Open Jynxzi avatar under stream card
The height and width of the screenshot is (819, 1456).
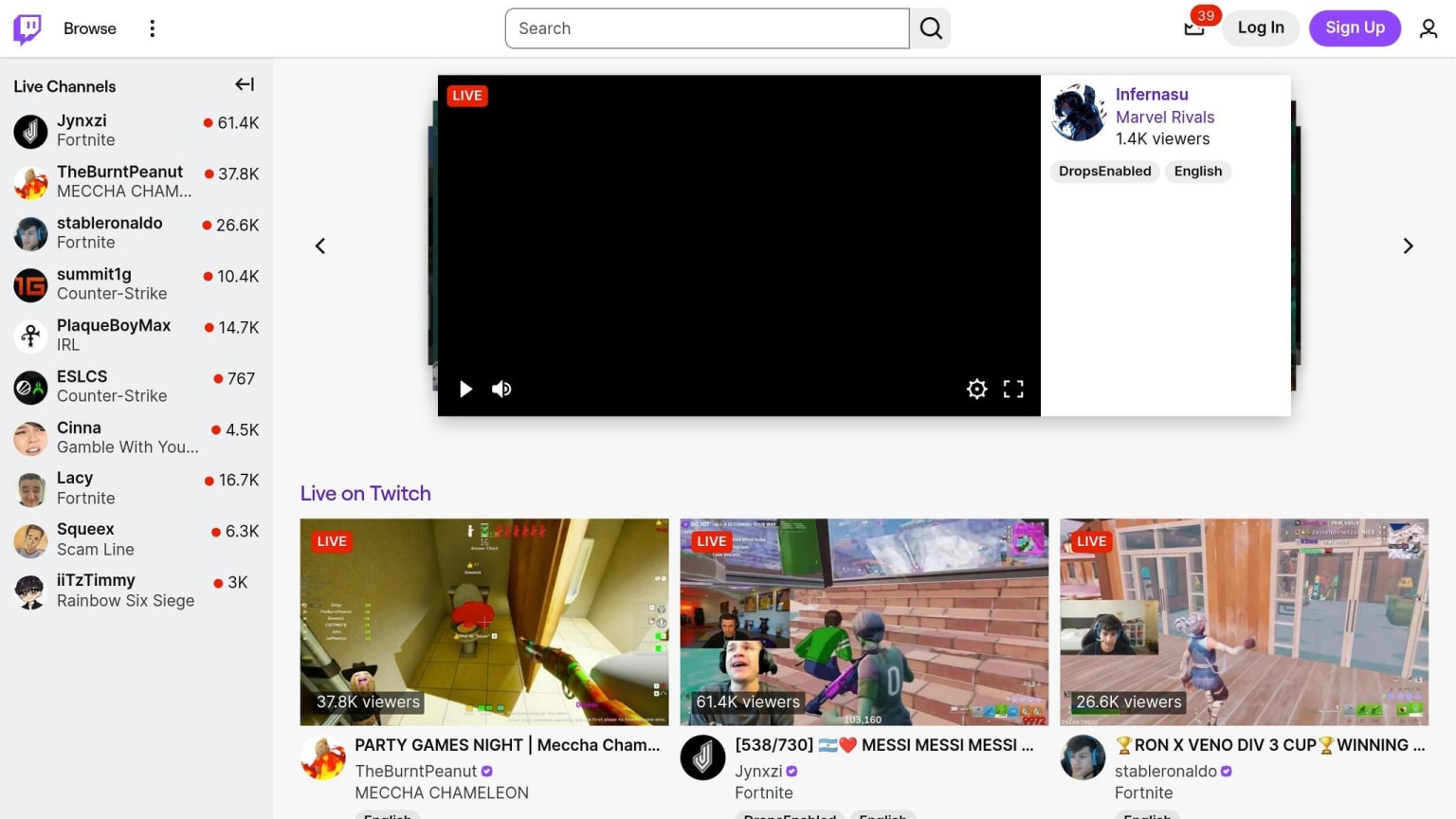click(703, 757)
